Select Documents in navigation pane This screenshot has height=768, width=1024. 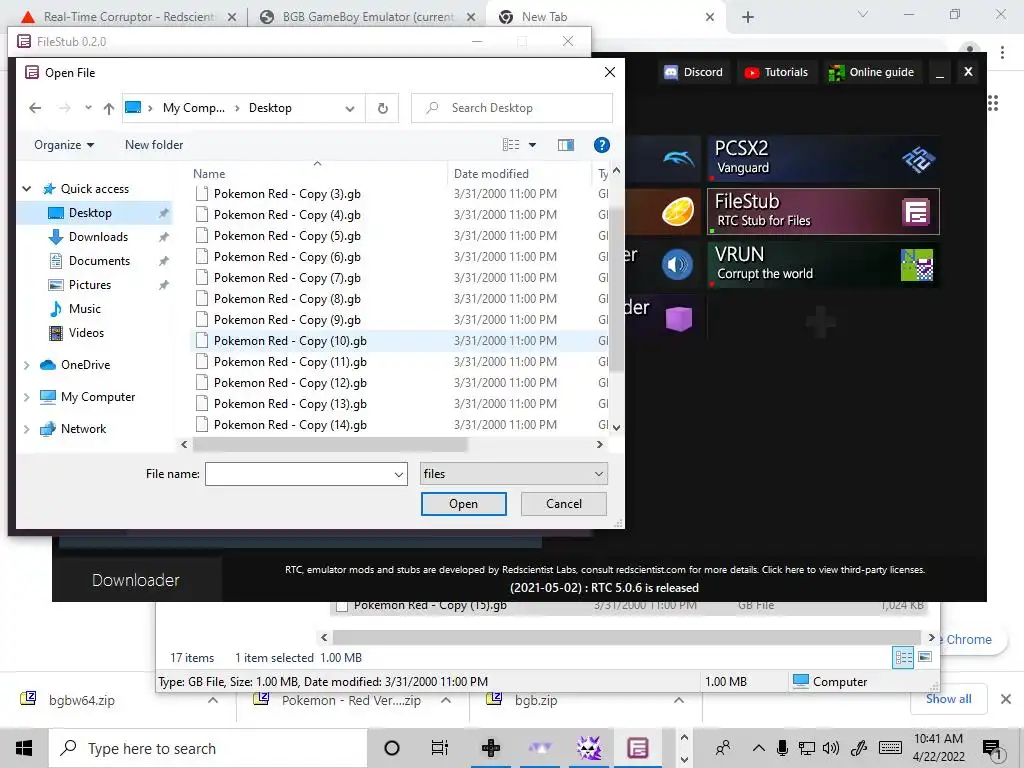[99, 261]
